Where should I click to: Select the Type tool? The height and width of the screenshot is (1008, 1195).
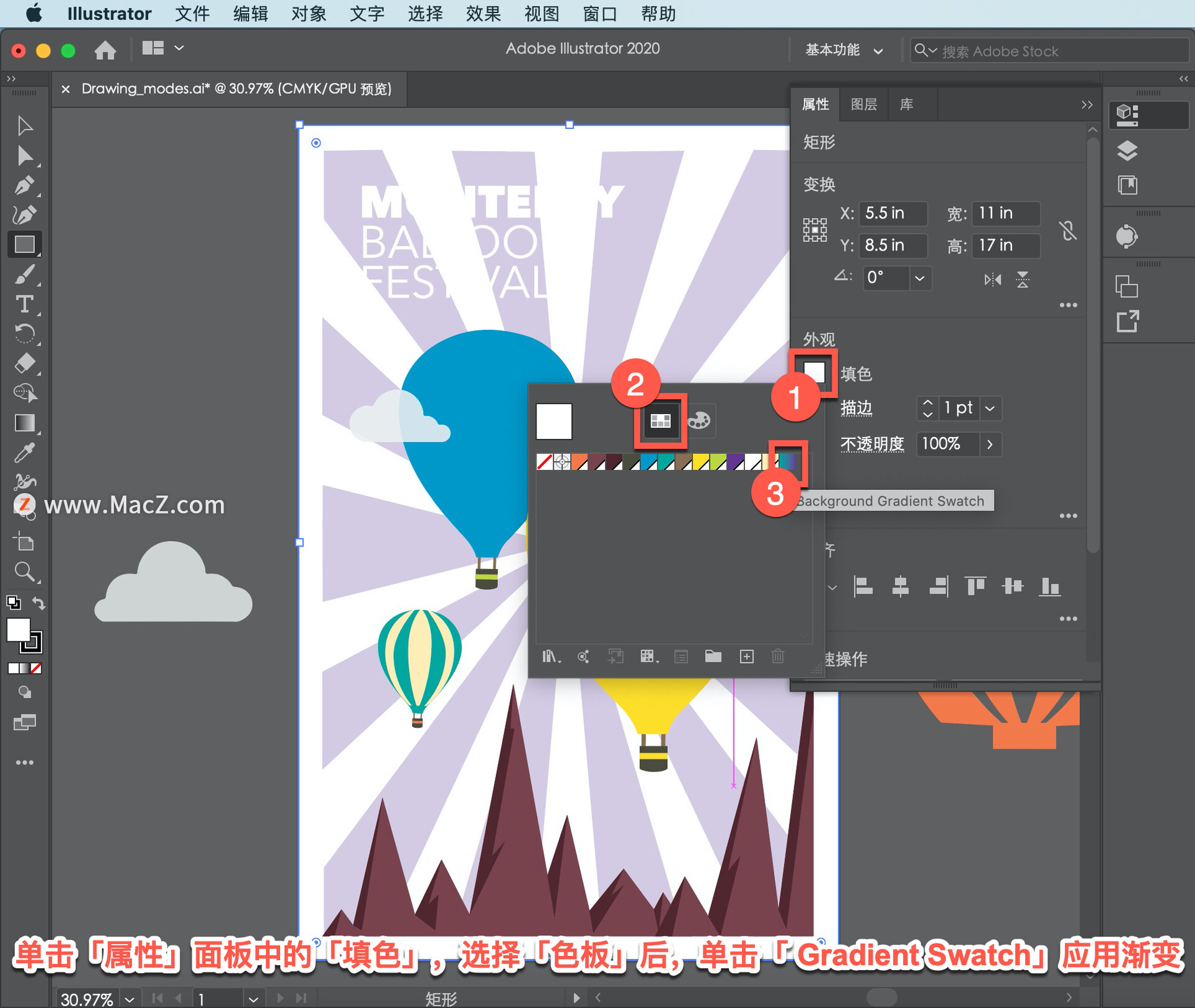(24, 304)
